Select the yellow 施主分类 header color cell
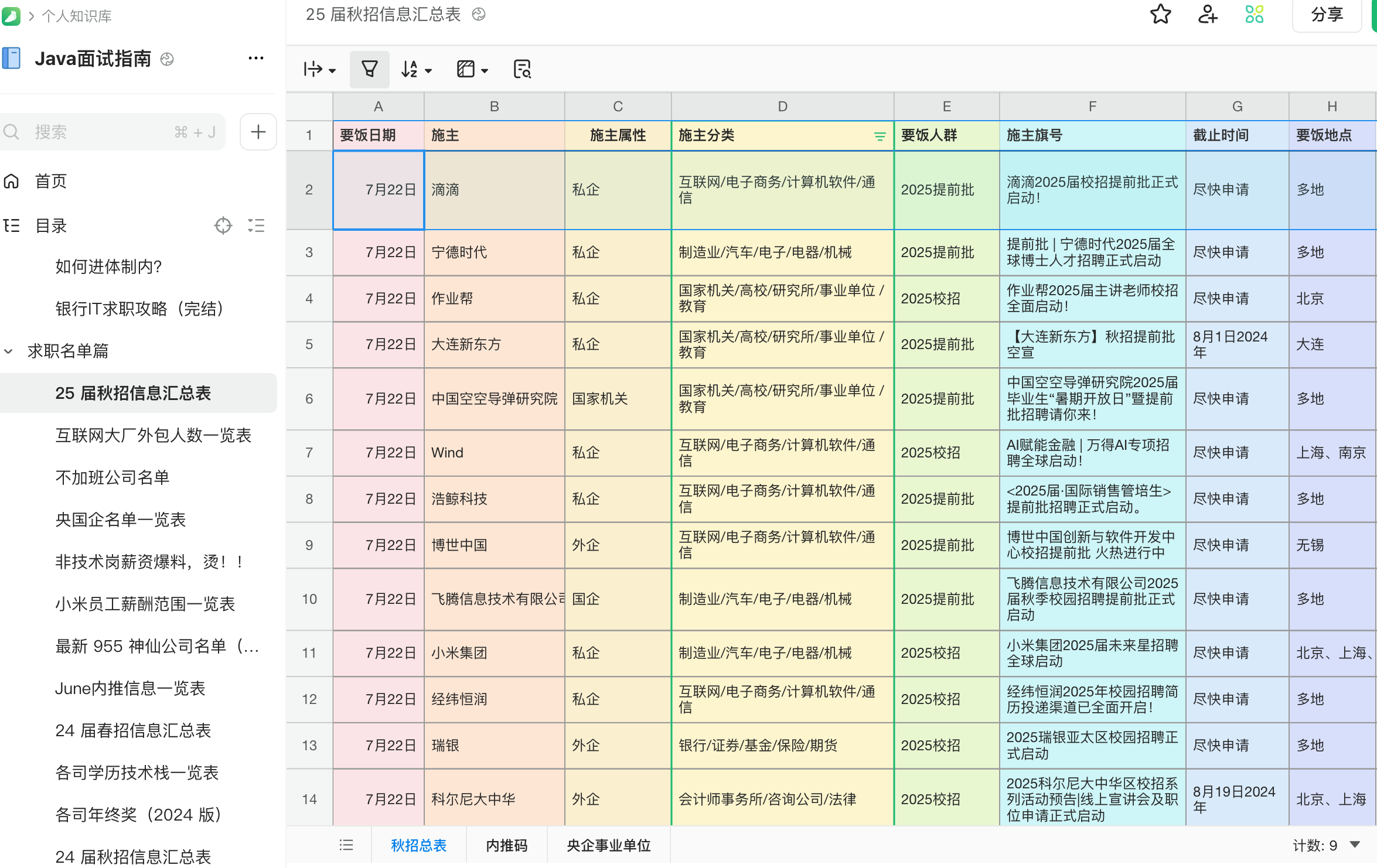Image resolution: width=1377 pixels, height=868 pixels. [782, 135]
